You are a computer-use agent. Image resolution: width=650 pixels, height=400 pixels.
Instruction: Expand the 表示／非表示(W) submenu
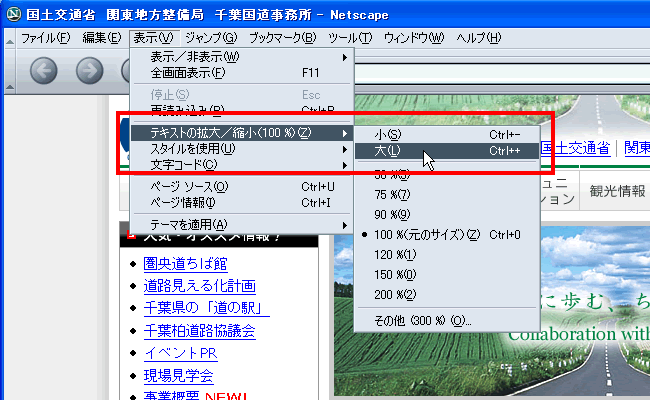242,57
